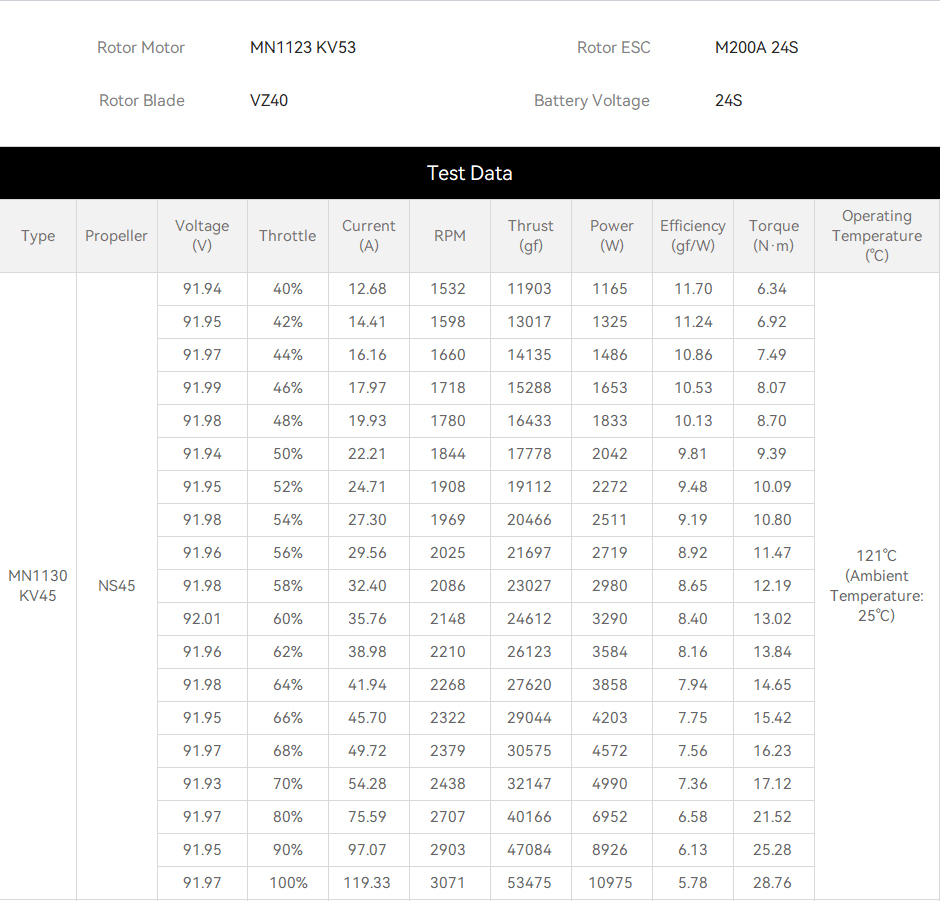This screenshot has width=940, height=901.
Task: Select the 28.76 torque value
Action: 772,882
